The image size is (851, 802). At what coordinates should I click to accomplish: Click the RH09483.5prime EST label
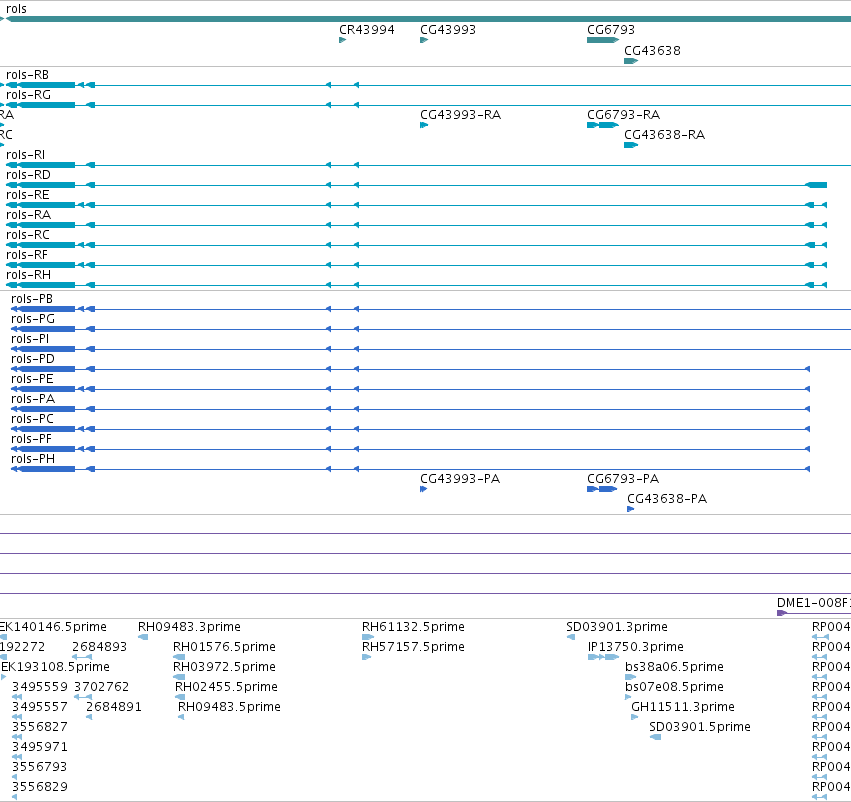coord(229,706)
